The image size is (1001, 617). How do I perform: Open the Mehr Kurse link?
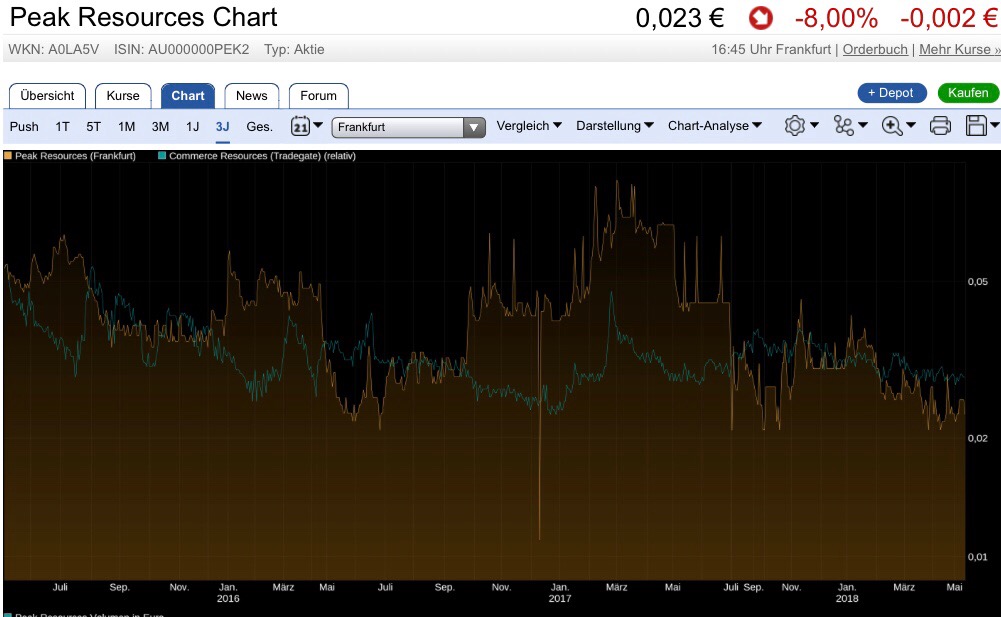tap(960, 49)
